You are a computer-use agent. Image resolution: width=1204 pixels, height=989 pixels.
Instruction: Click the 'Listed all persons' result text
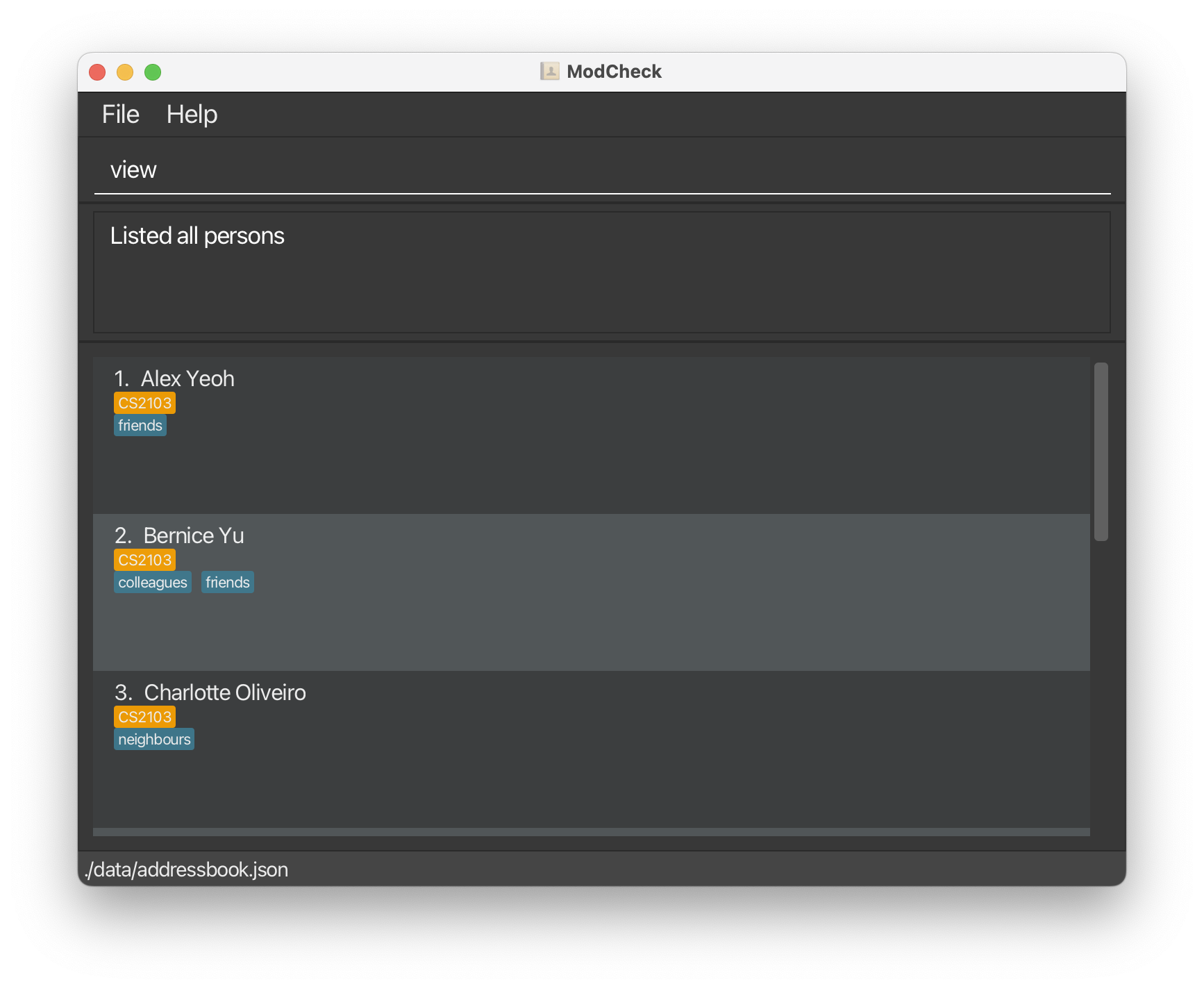(x=197, y=236)
